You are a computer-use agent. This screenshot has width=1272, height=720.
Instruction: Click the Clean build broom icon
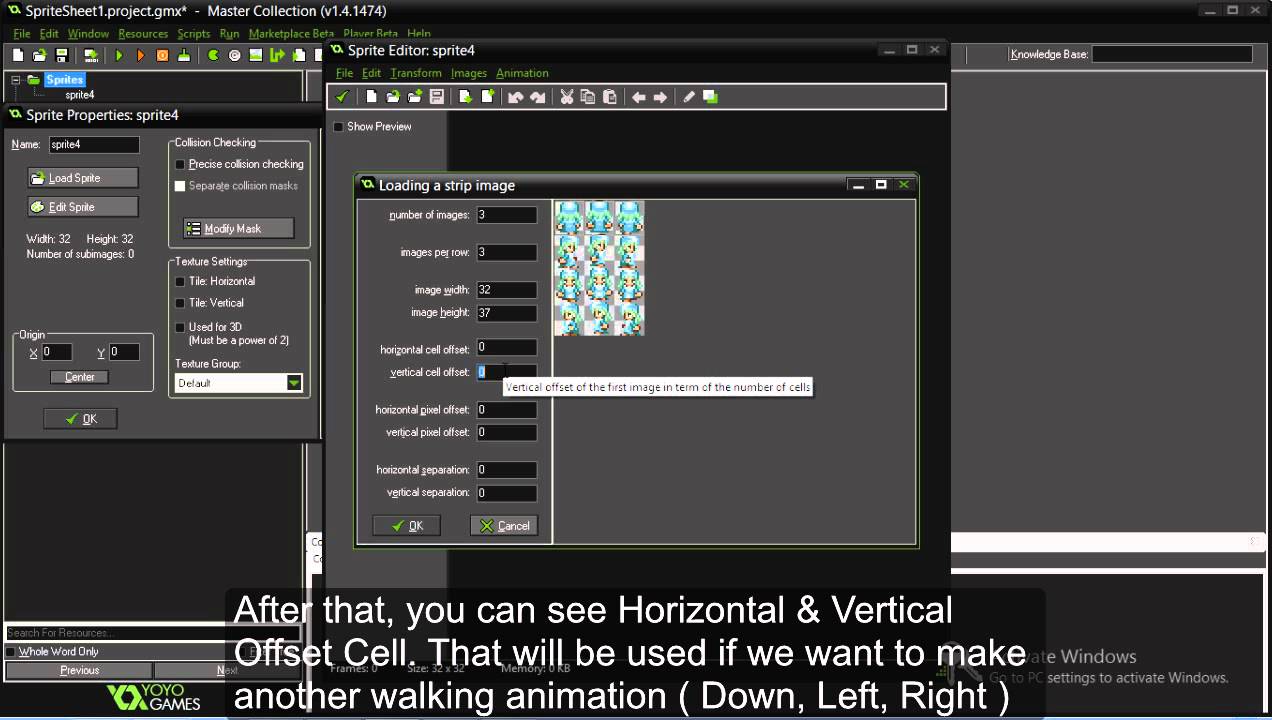(x=184, y=55)
